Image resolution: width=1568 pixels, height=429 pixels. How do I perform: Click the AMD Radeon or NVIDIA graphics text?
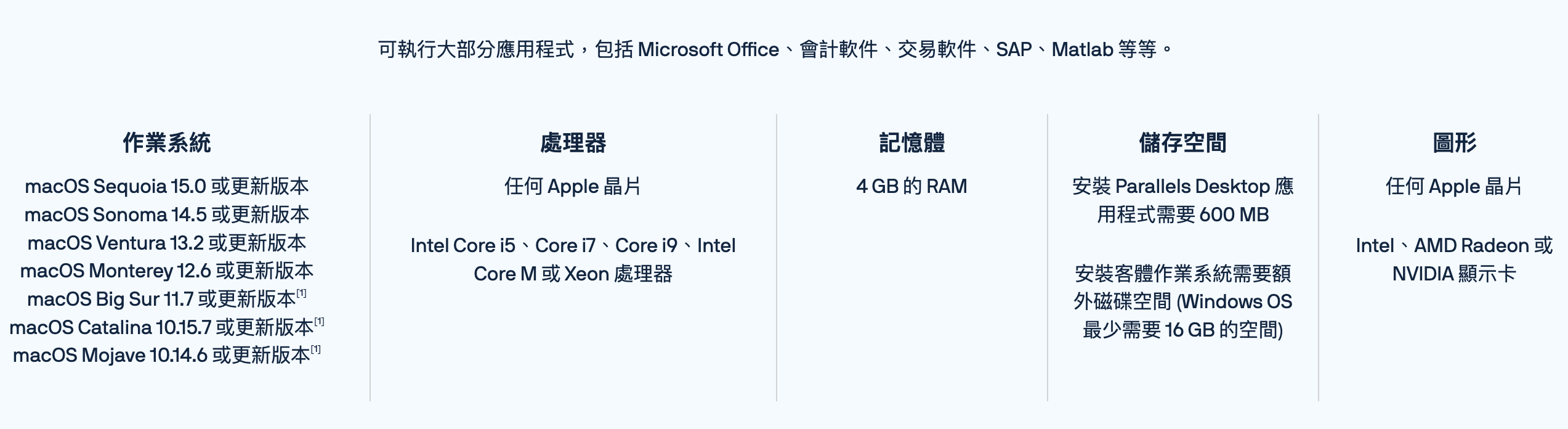coord(1454,259)
